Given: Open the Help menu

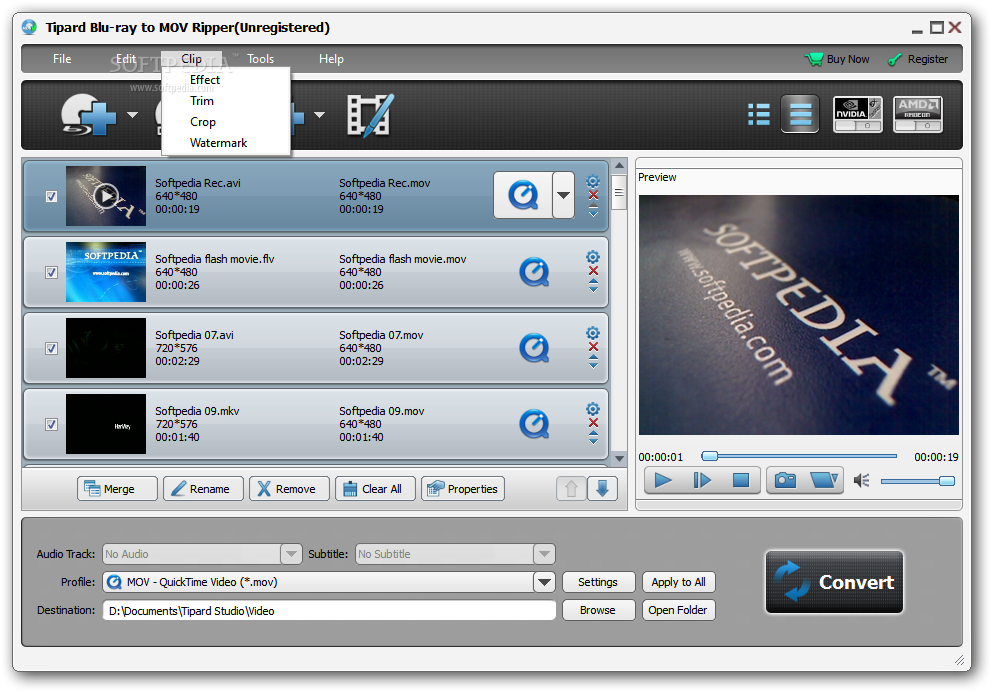Looking at the screenshot, I should point(331,59).
